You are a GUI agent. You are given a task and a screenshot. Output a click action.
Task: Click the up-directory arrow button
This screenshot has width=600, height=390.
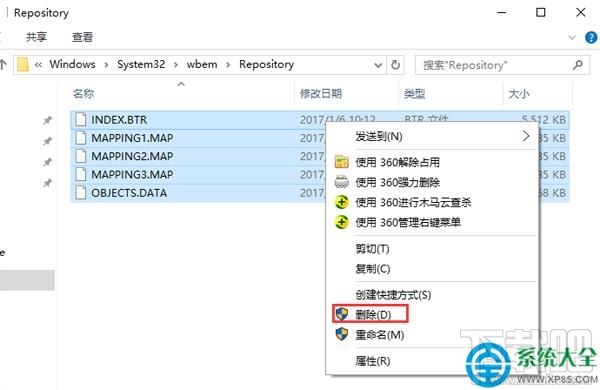coord(3,65)
